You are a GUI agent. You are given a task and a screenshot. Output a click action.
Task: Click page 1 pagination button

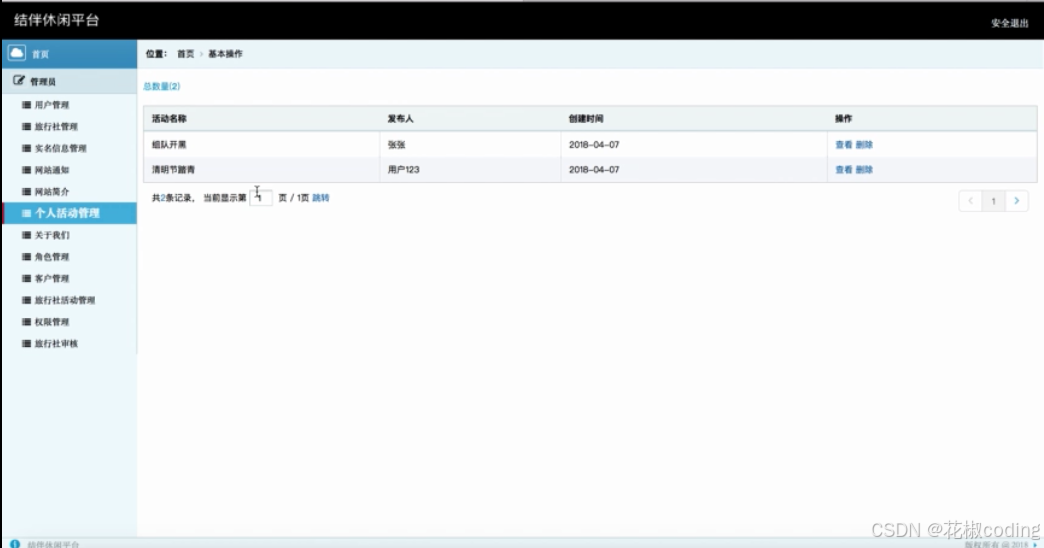pos(993,200)
